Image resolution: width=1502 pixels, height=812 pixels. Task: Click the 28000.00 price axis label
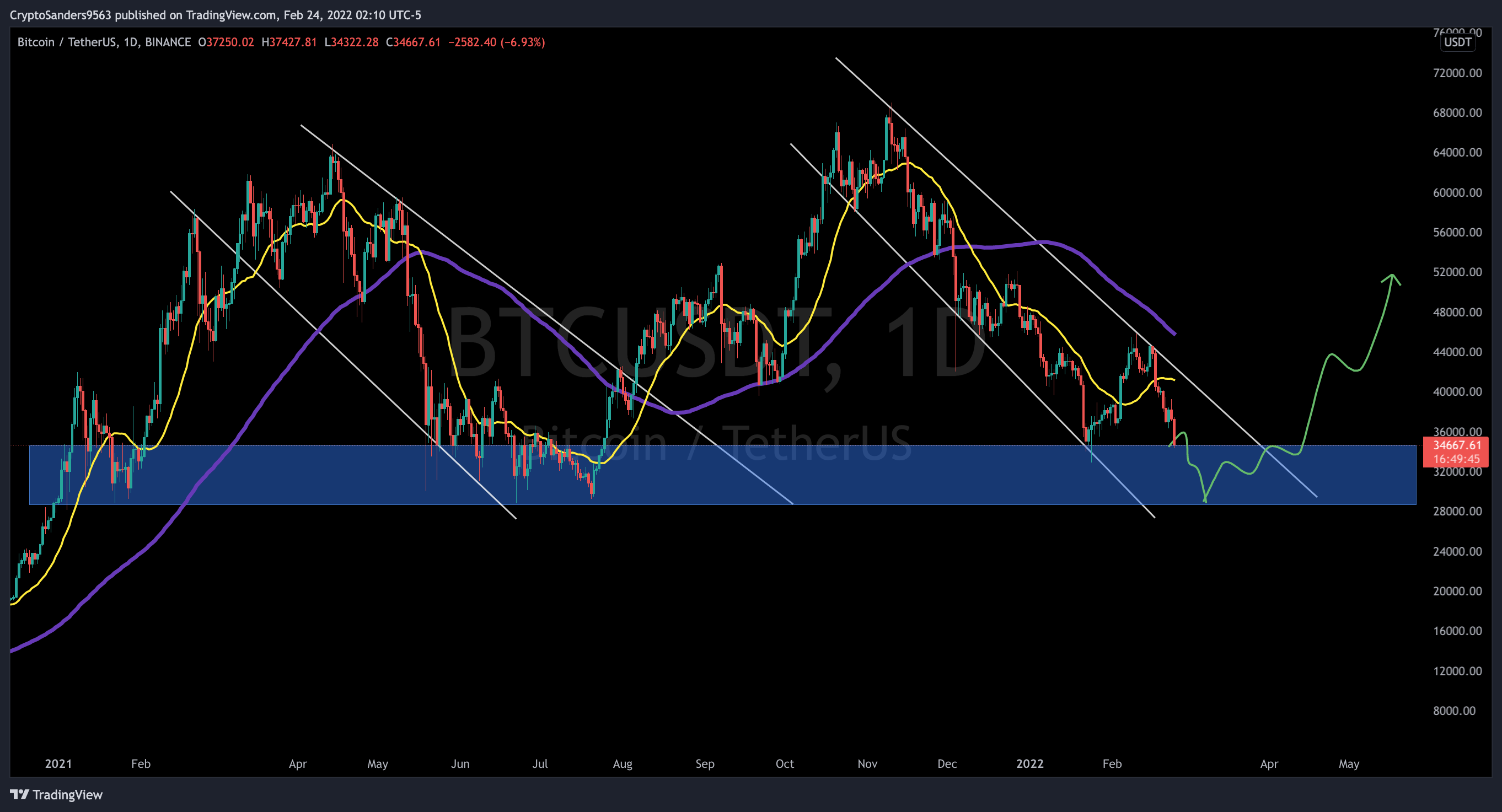(x=1457, y=510)
